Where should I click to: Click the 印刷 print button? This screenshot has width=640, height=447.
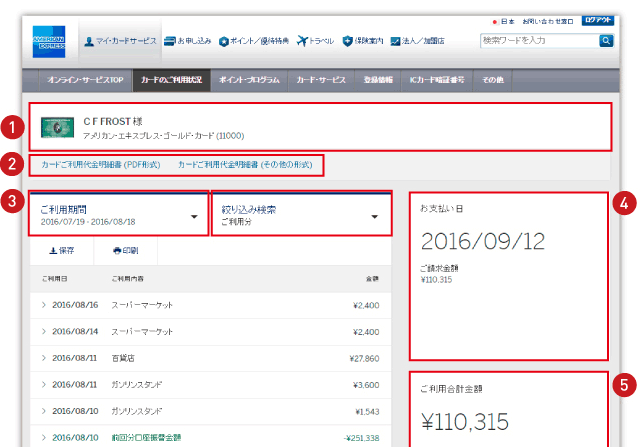(x=126, y=250)
